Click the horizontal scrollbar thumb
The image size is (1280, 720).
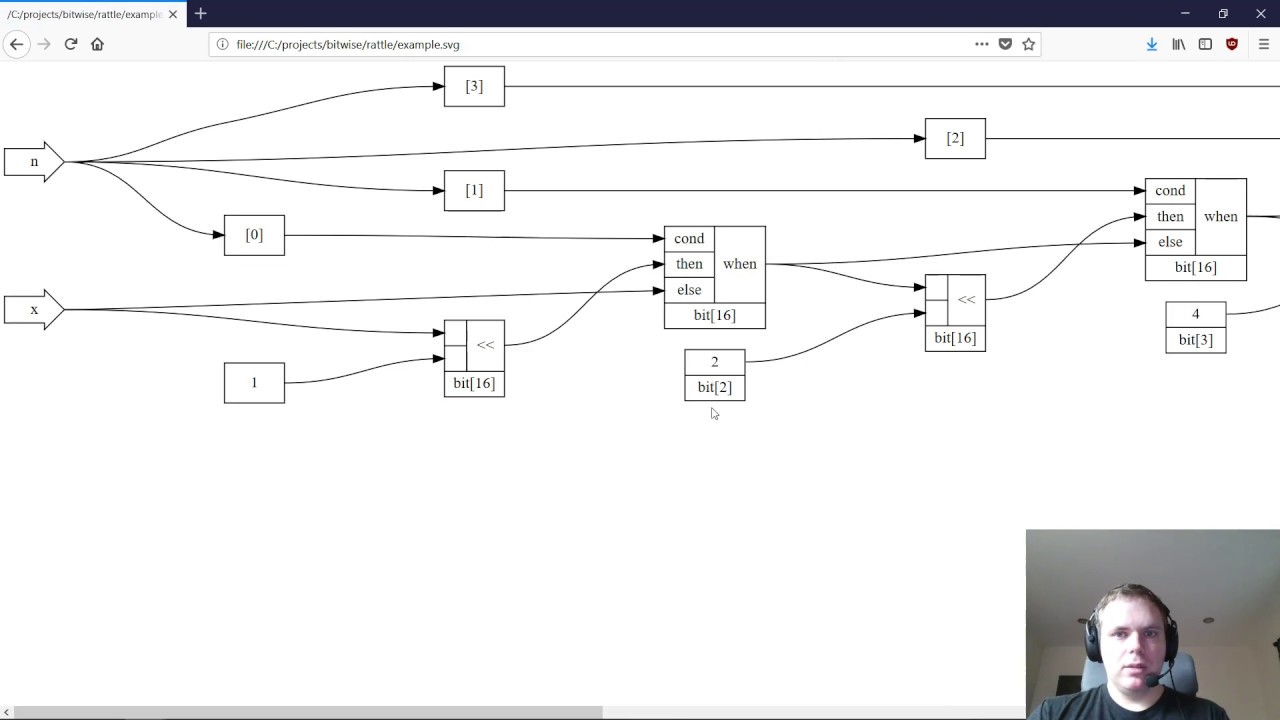pos(308,712)
